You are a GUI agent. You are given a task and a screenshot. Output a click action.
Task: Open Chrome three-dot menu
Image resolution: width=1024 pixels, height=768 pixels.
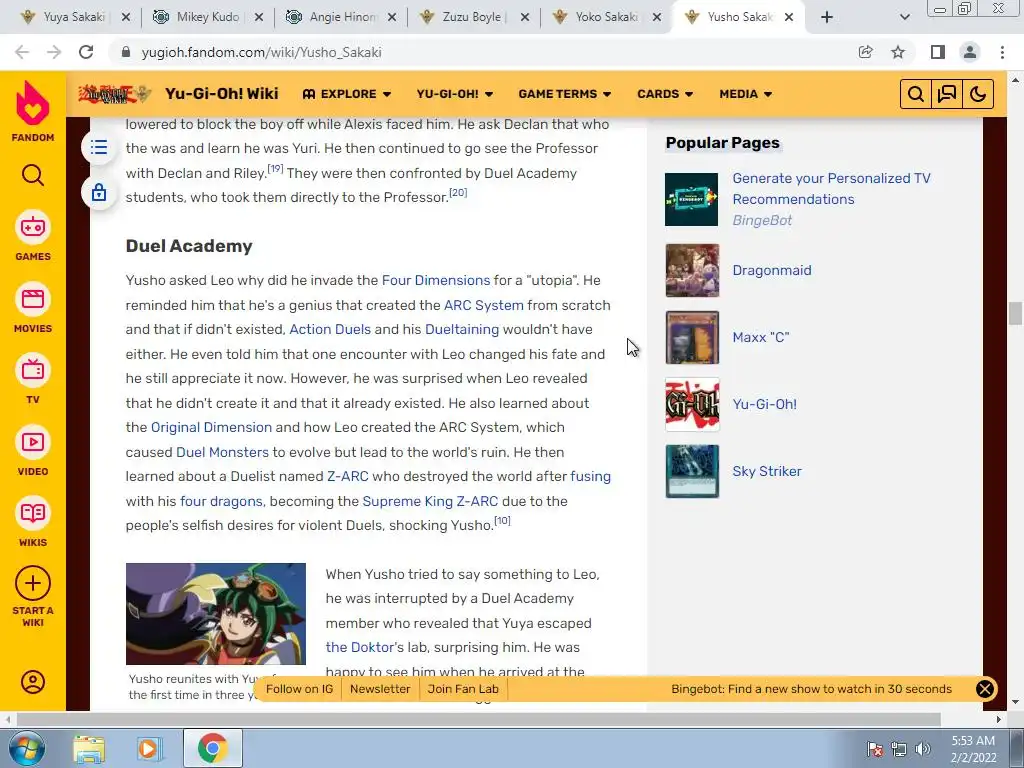1002,52
